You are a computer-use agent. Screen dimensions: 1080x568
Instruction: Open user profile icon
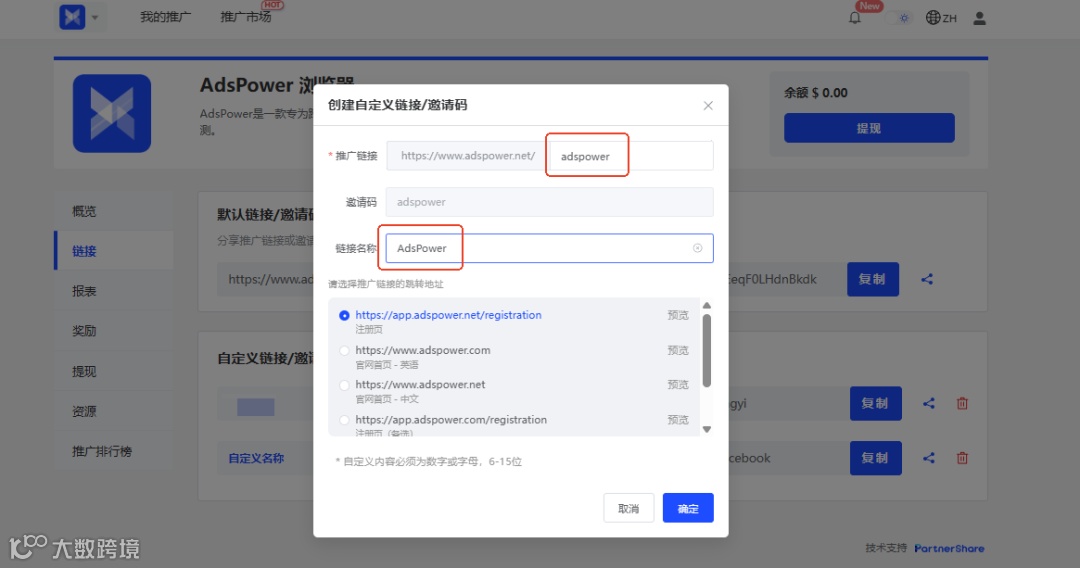coord(979,18)
